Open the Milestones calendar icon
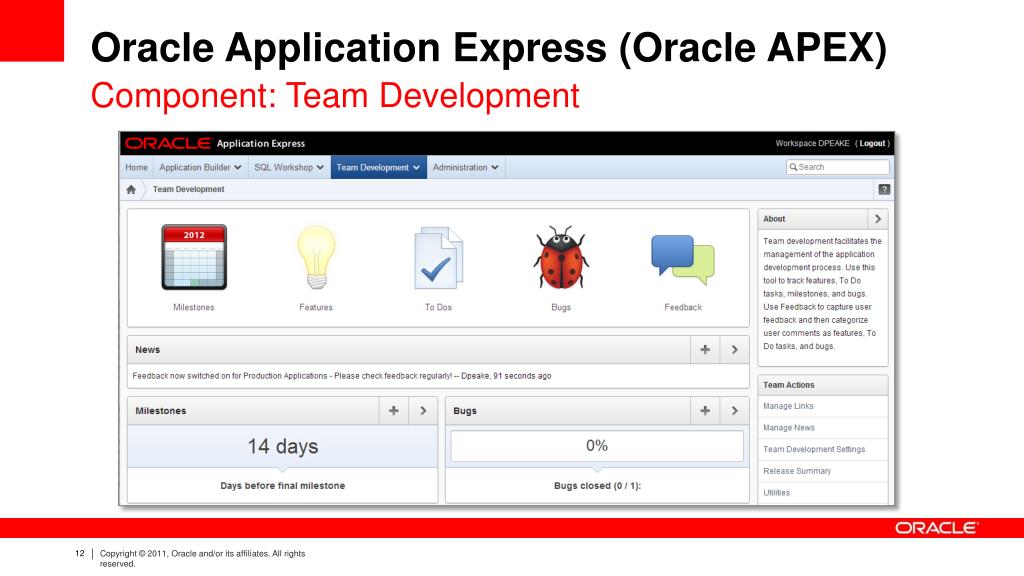The height and width of the screenshot is (576, 1024). [194, 258]
